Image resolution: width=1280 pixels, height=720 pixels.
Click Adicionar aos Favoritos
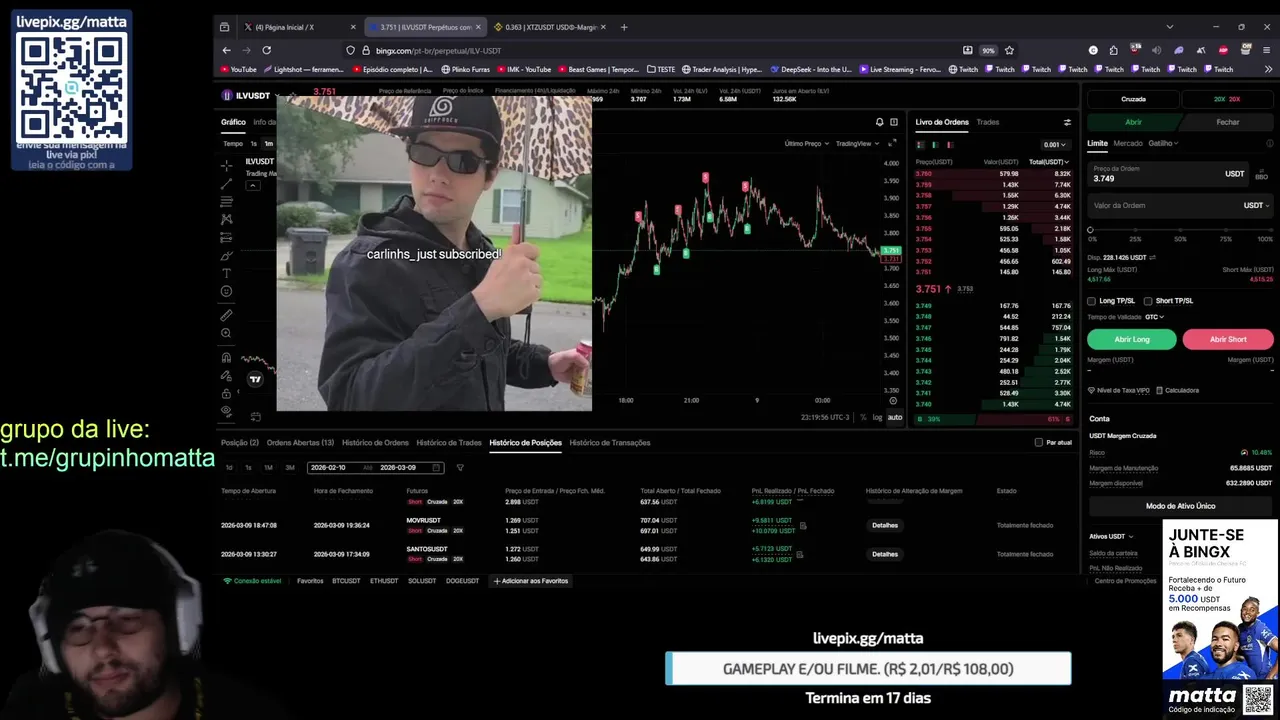(x=530, y=581)
